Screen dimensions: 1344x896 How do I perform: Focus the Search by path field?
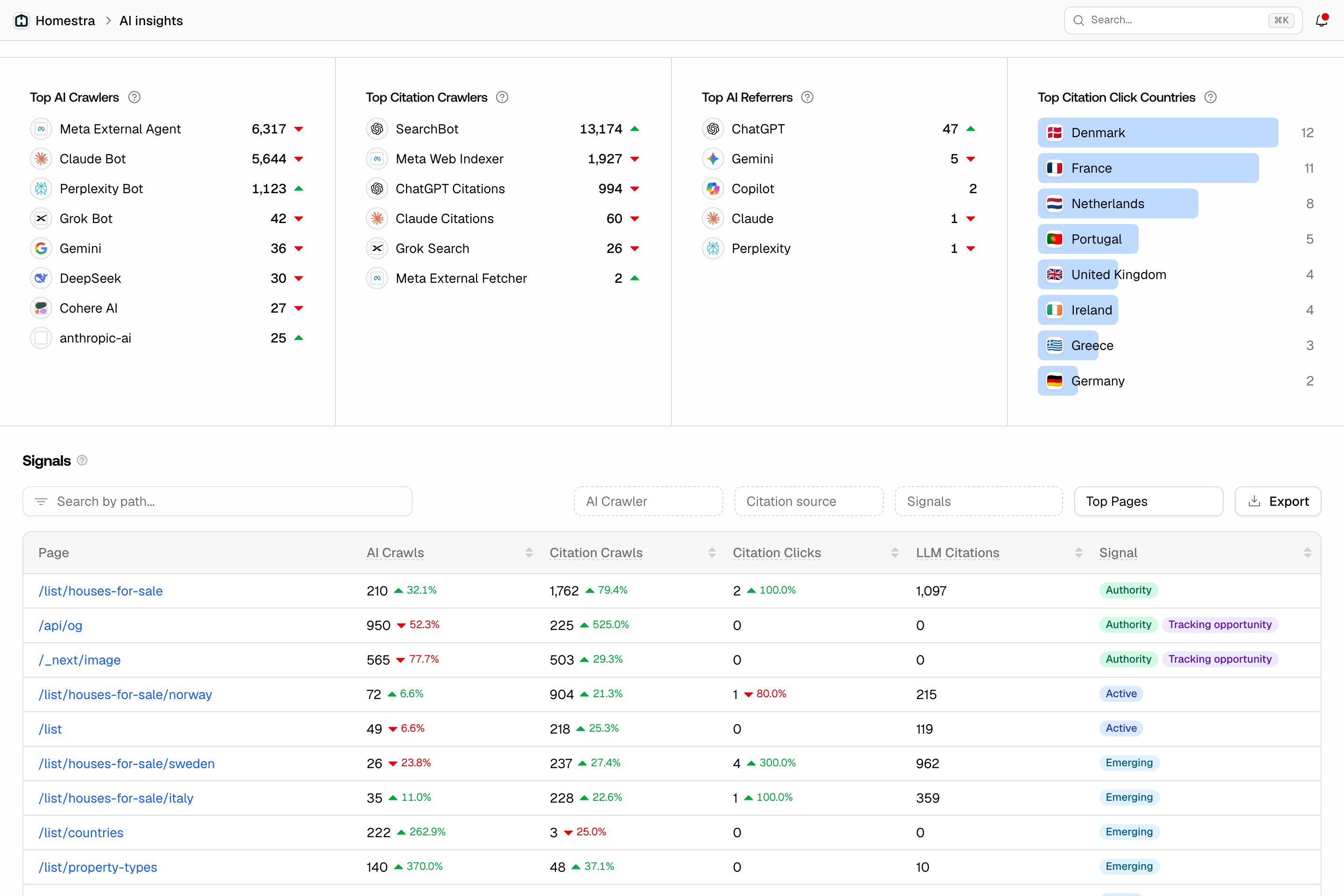point(217,501)
